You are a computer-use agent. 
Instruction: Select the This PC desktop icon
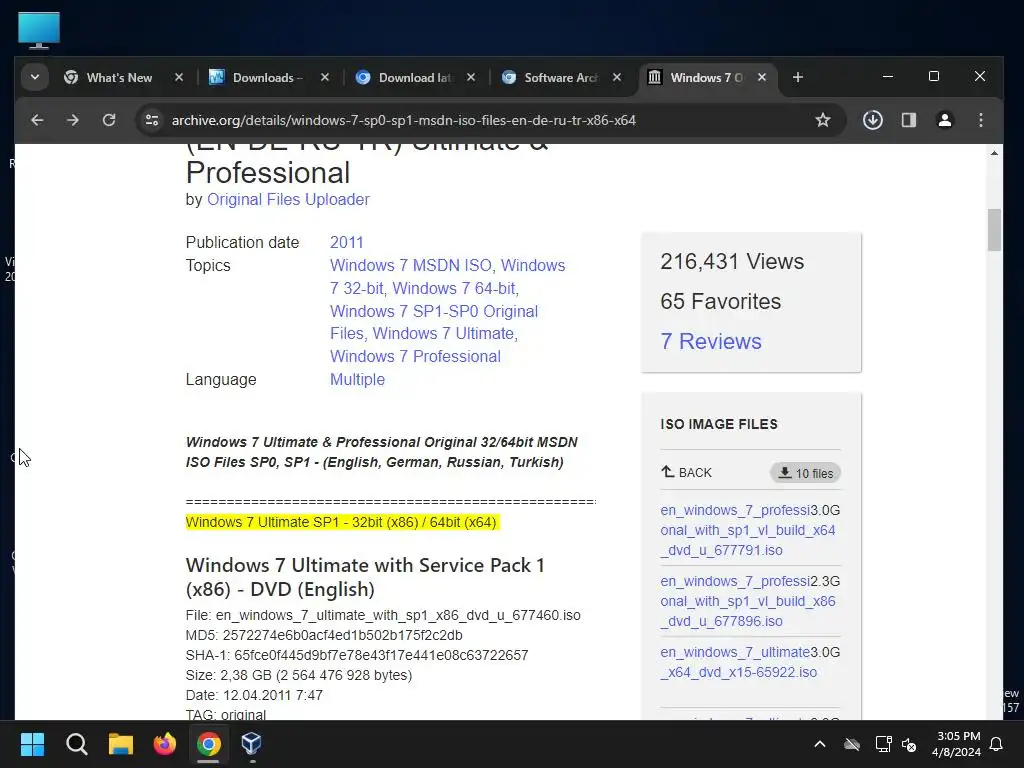[39, 31]
